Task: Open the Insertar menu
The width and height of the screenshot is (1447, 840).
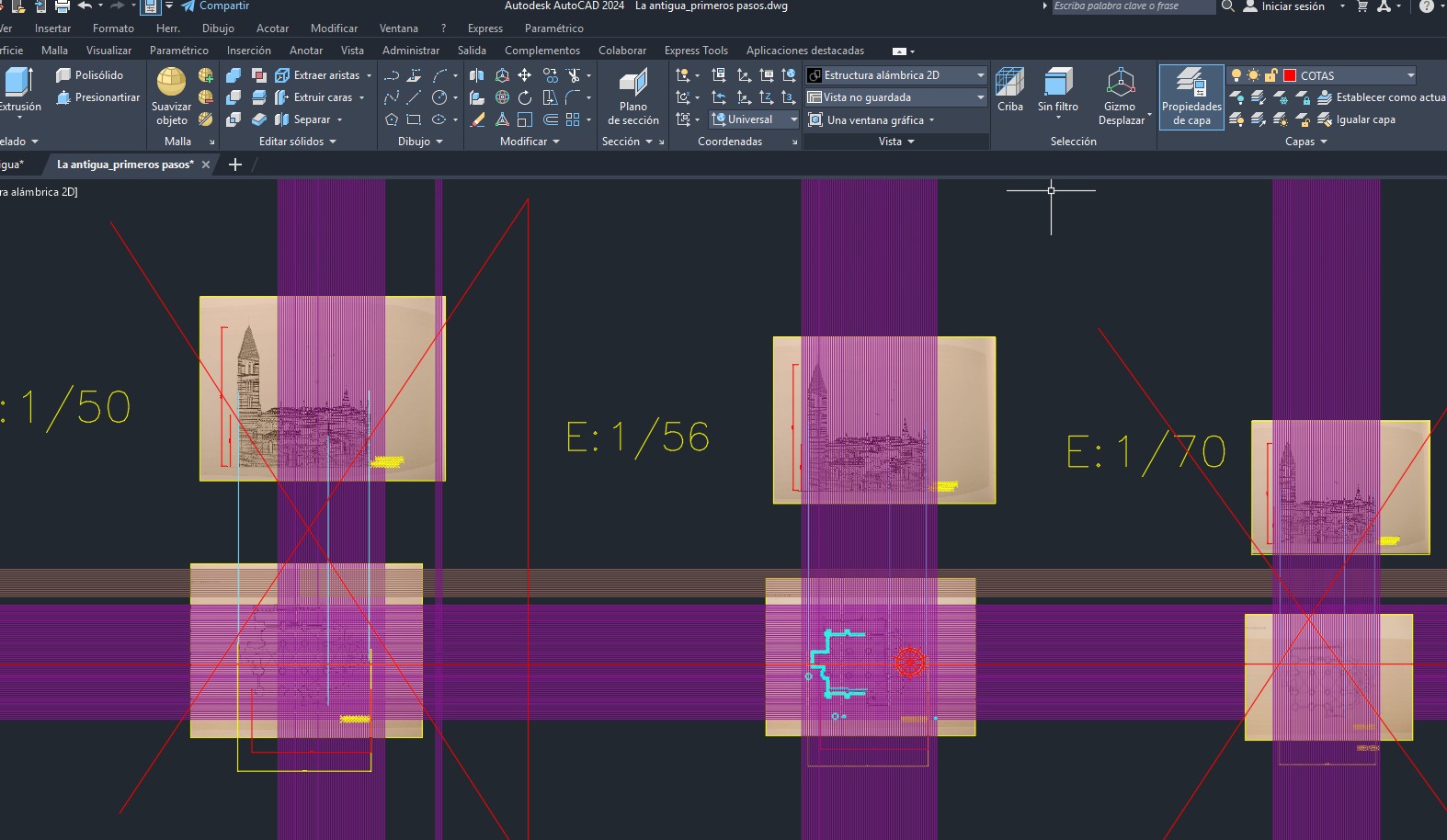Action: (52, 28)
